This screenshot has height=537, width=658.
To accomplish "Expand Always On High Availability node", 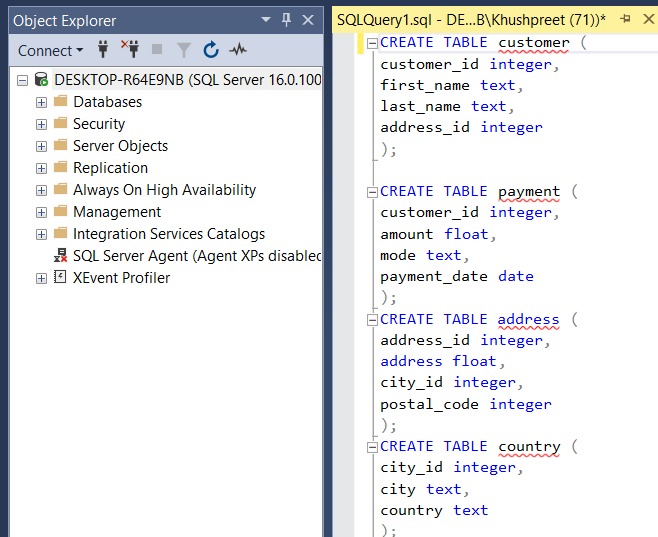I will pos(41,190).
